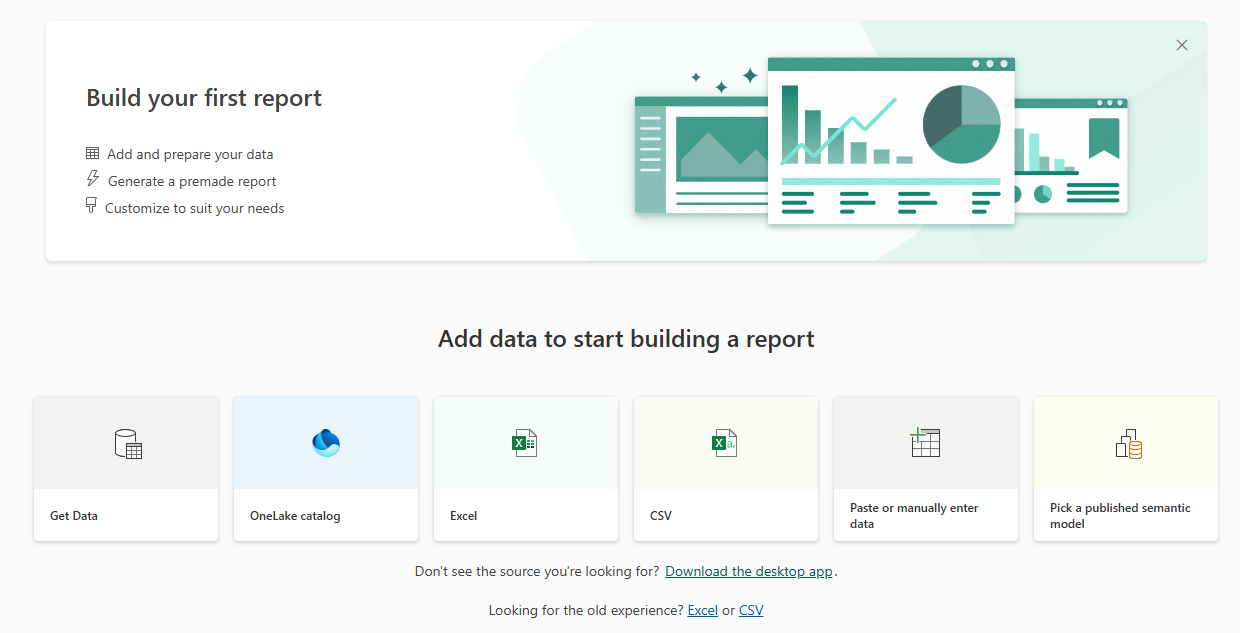The height and width of the screenshot is (633, 1240).
Task: Select the Excel data source card
Action: 526,468
